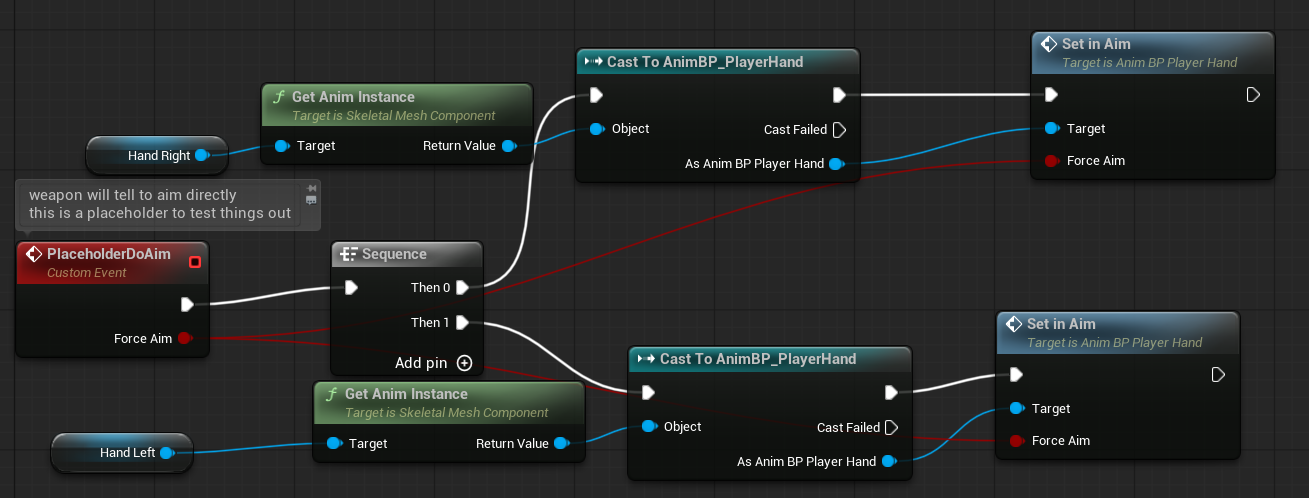Click Cast Failed pin on the upper Cast node
This screenshot has height=498, width=1309.
click(839, 129)
